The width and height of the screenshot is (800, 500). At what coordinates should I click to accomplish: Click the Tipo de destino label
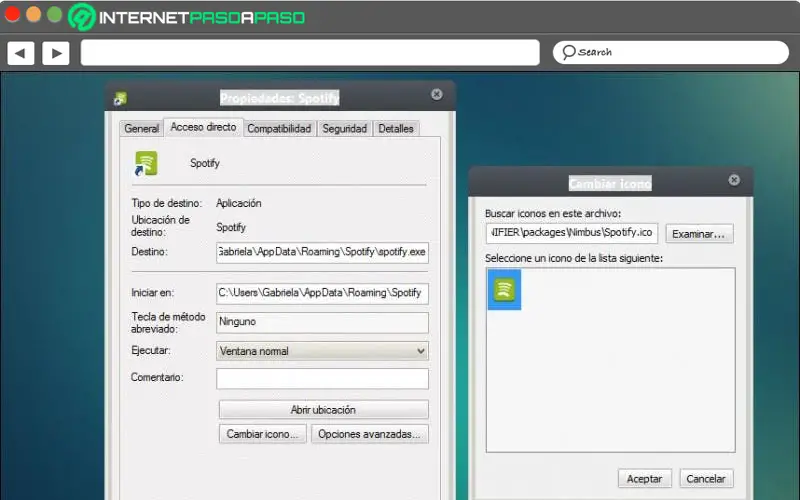(166, 203)
